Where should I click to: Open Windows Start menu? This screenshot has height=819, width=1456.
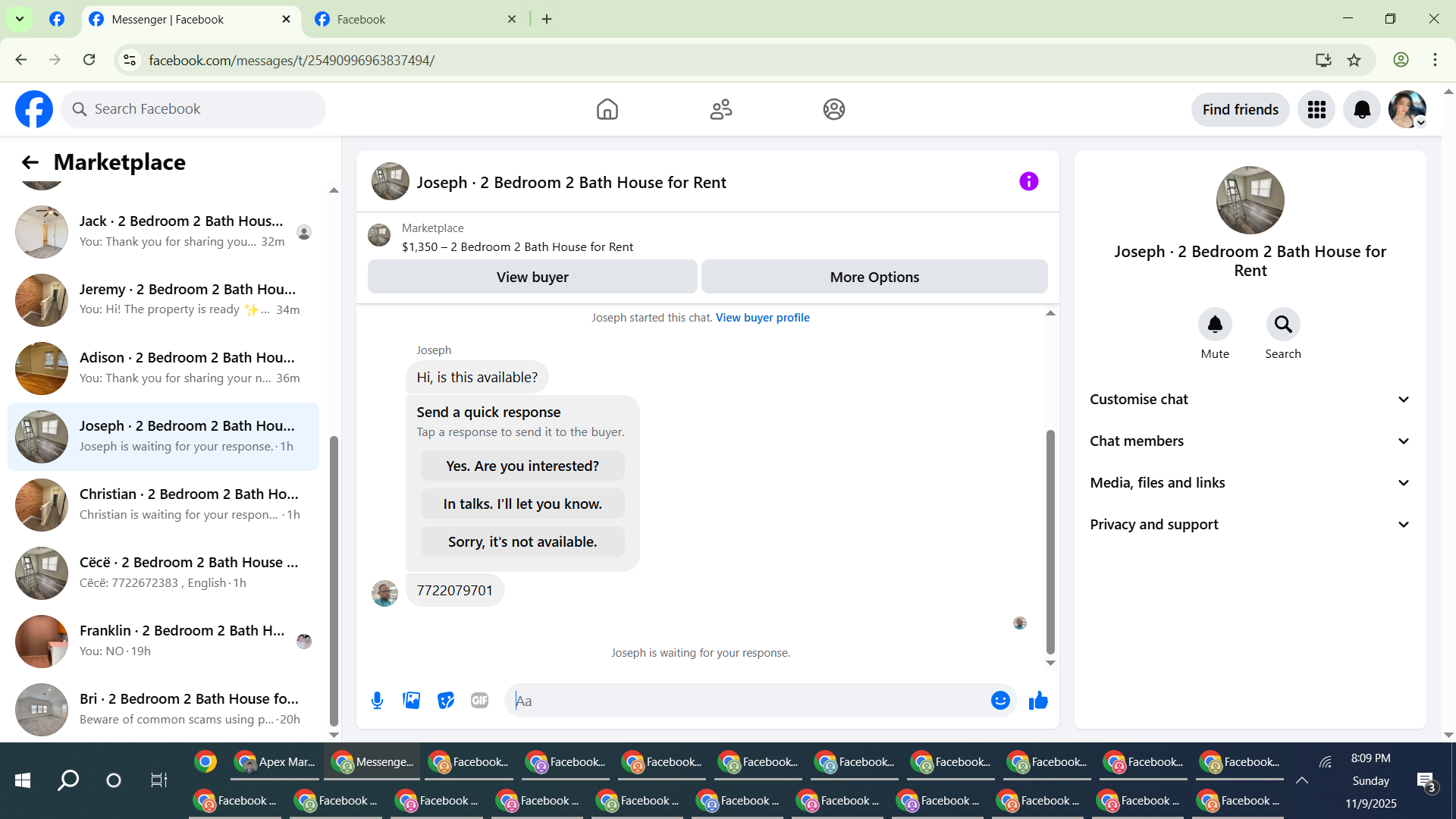(x=23, y=780)
